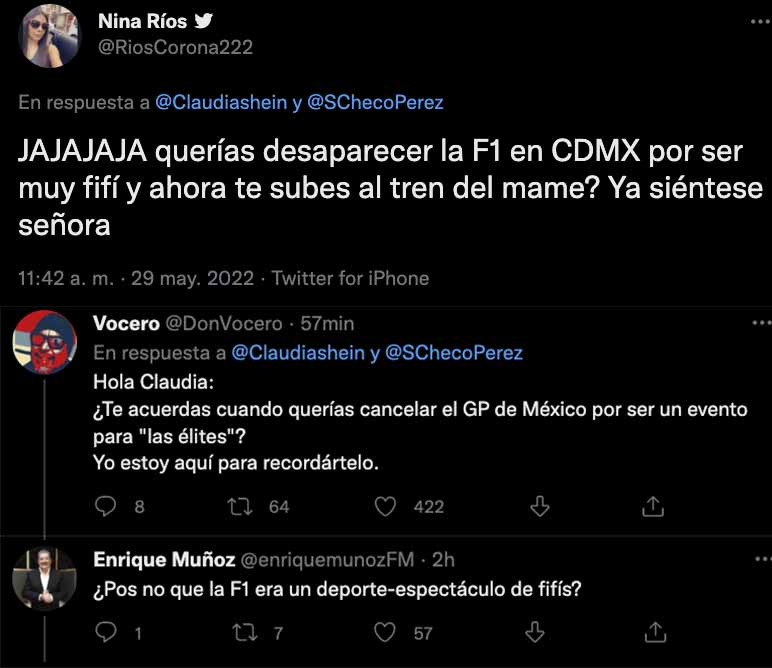Reply to Enrique Muñoz's tweet
The height and width of the screenshot is (668, 772).
coord(107,632)
